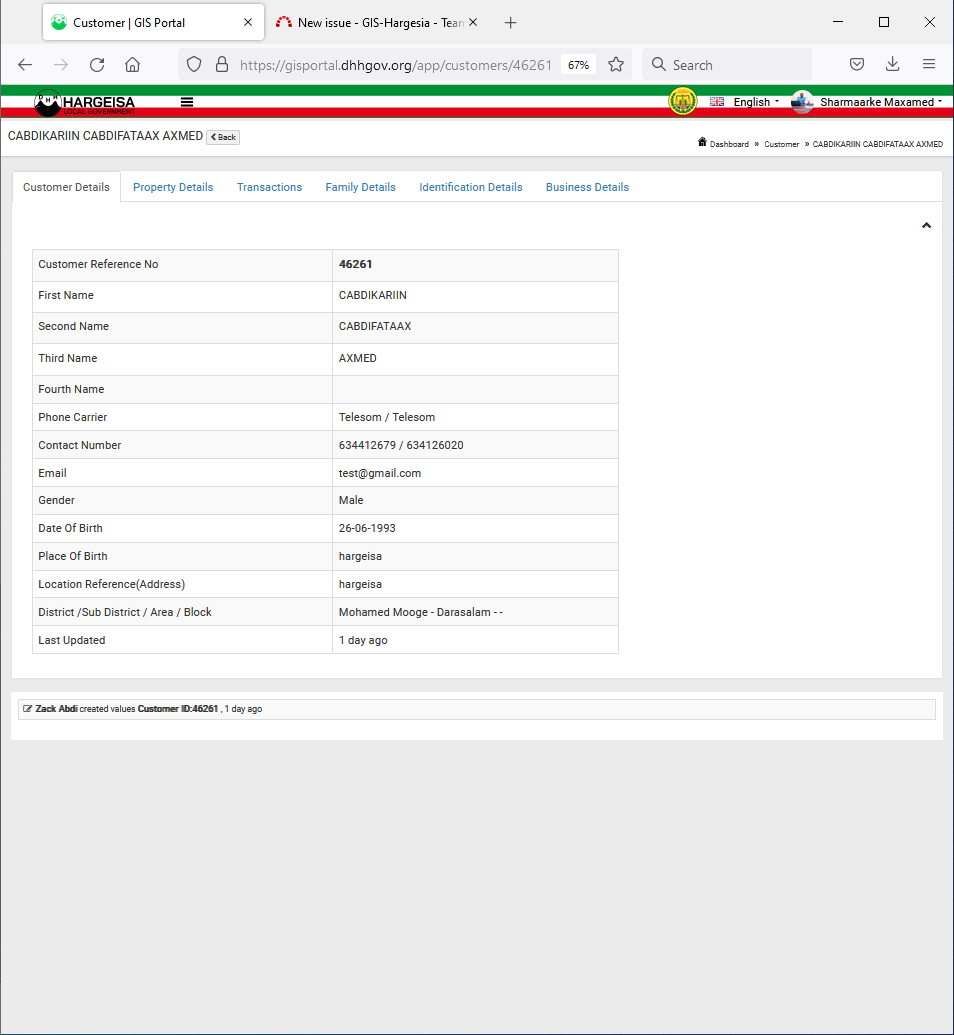Reload the page with the refresh icon

(x=97, y=65)
